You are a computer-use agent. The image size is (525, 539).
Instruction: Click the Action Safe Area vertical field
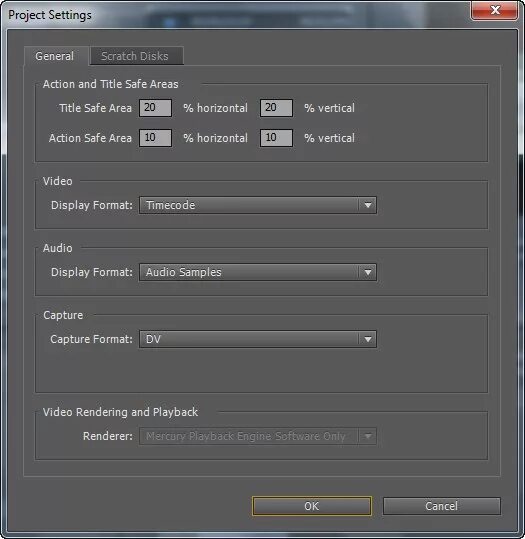click(276, 138)
